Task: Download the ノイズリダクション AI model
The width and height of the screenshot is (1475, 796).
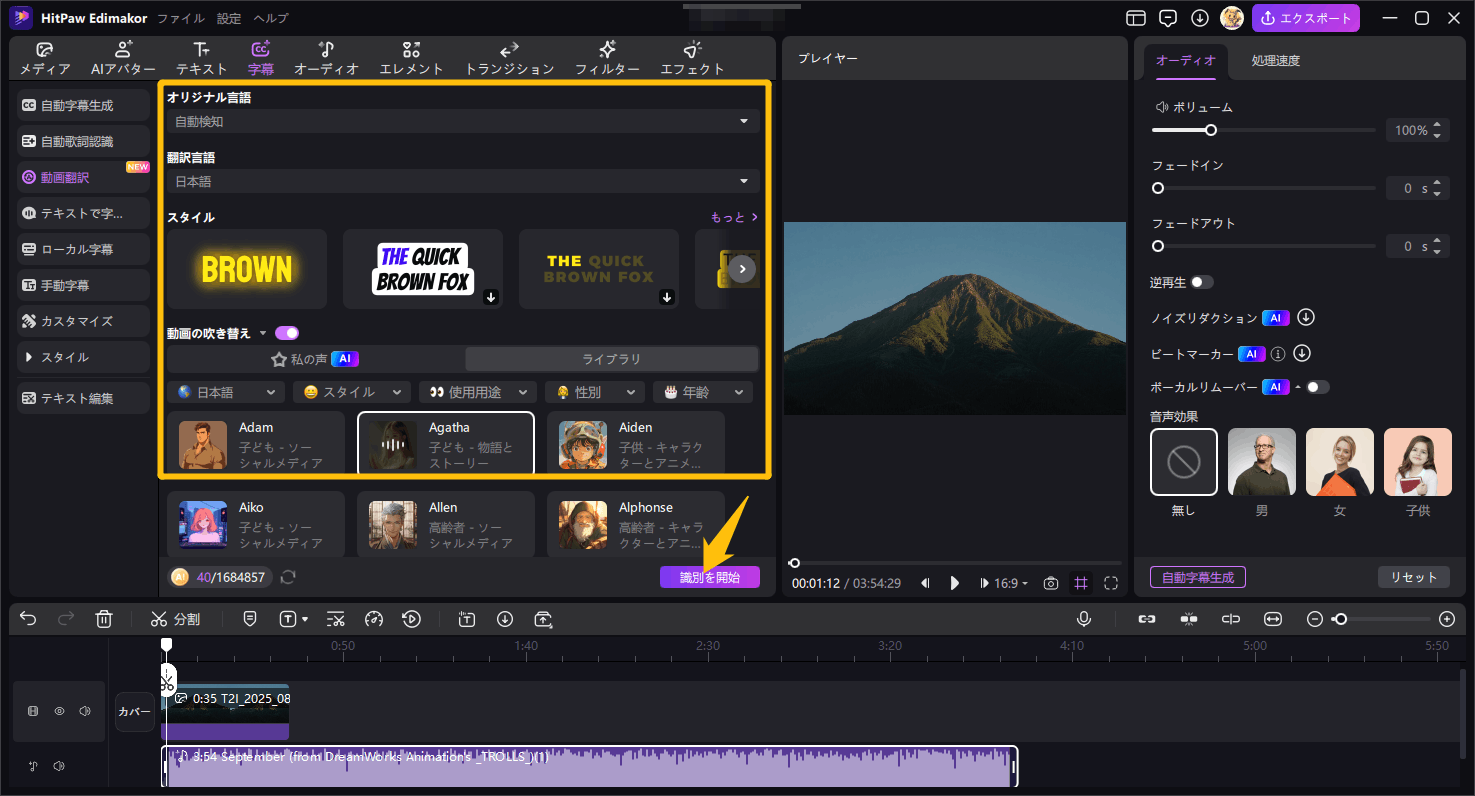Action: [1305, 318]
